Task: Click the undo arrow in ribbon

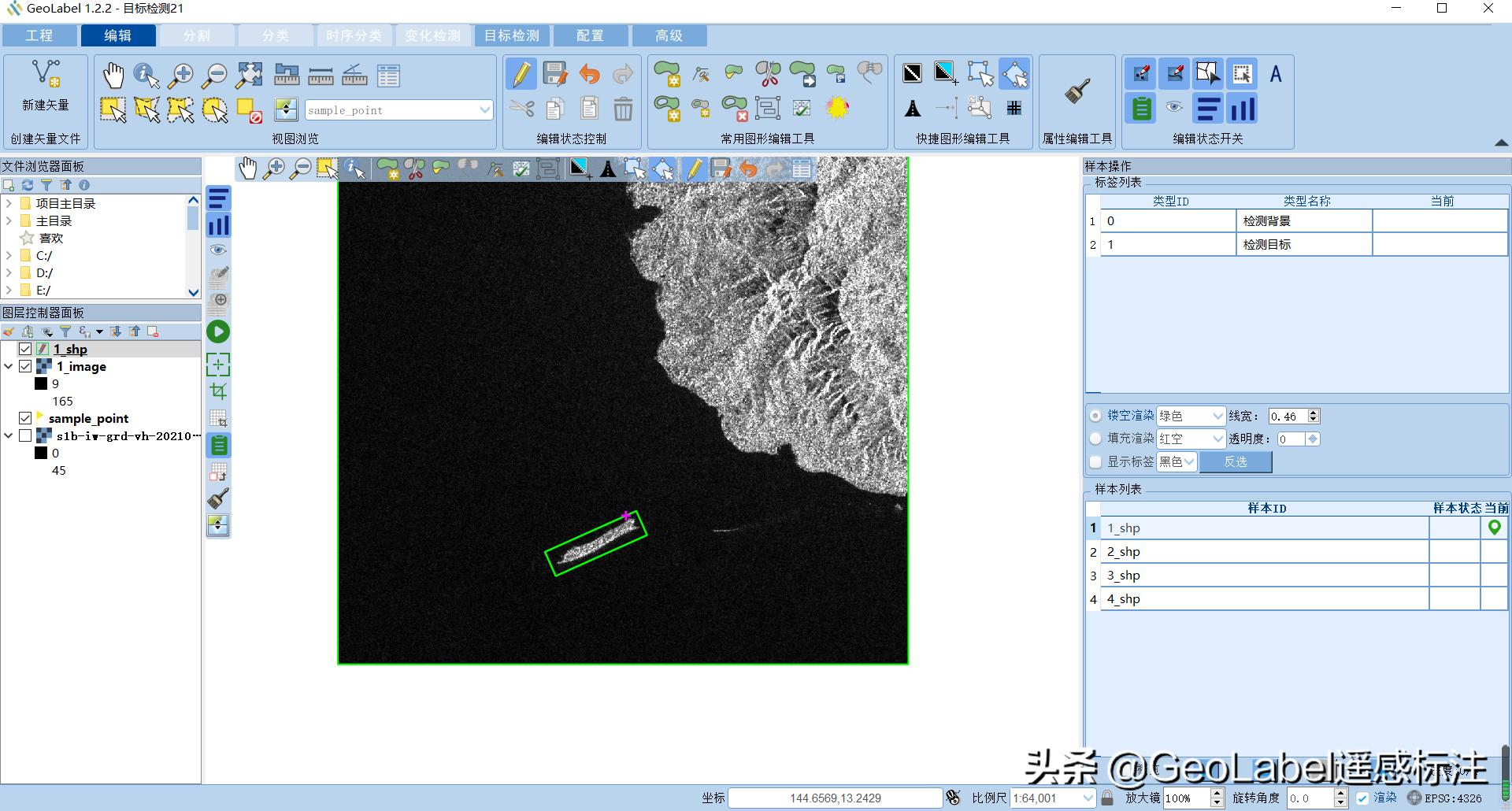Action: (589, 75)
